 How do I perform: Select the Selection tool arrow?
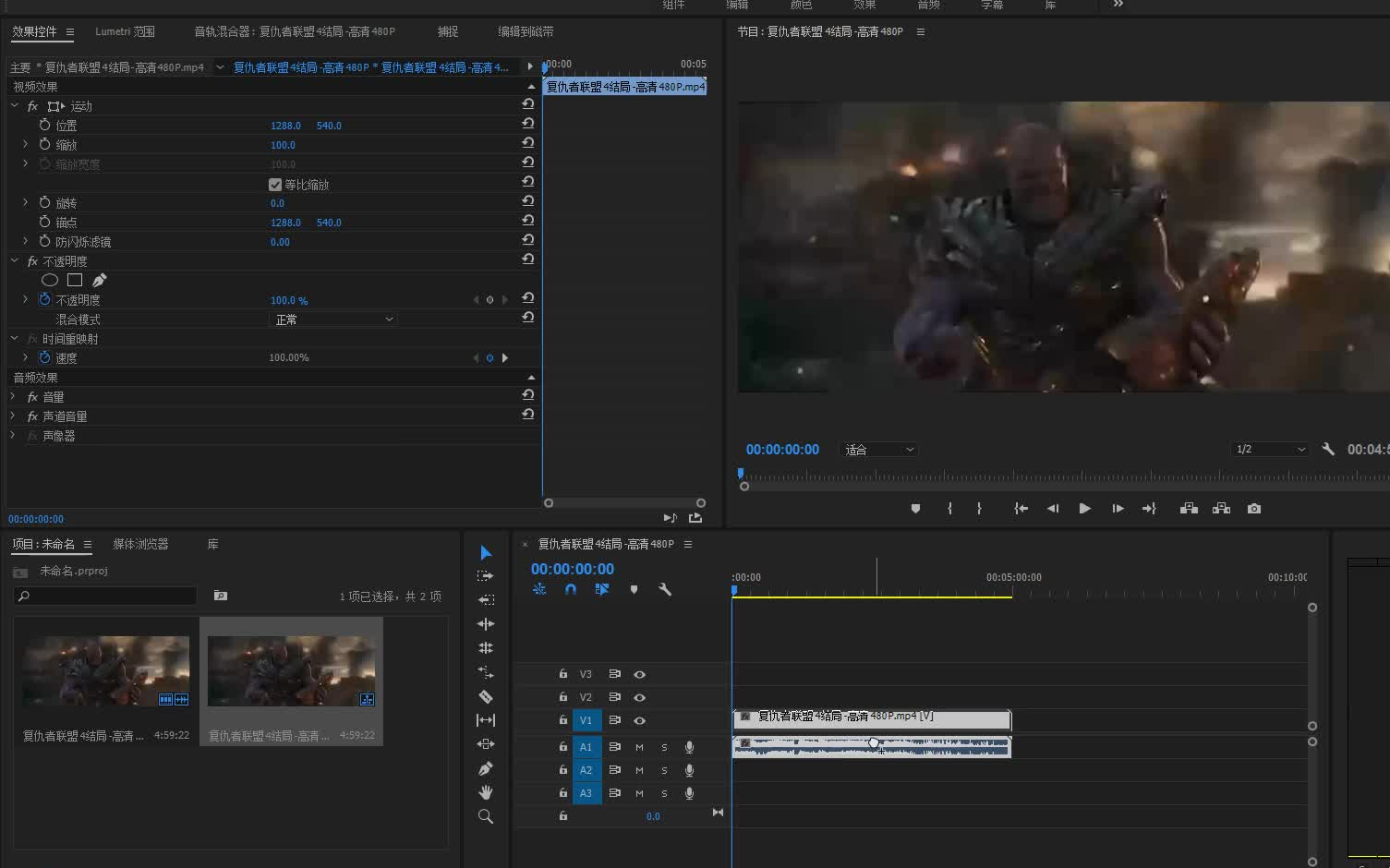tap(486, 552)
